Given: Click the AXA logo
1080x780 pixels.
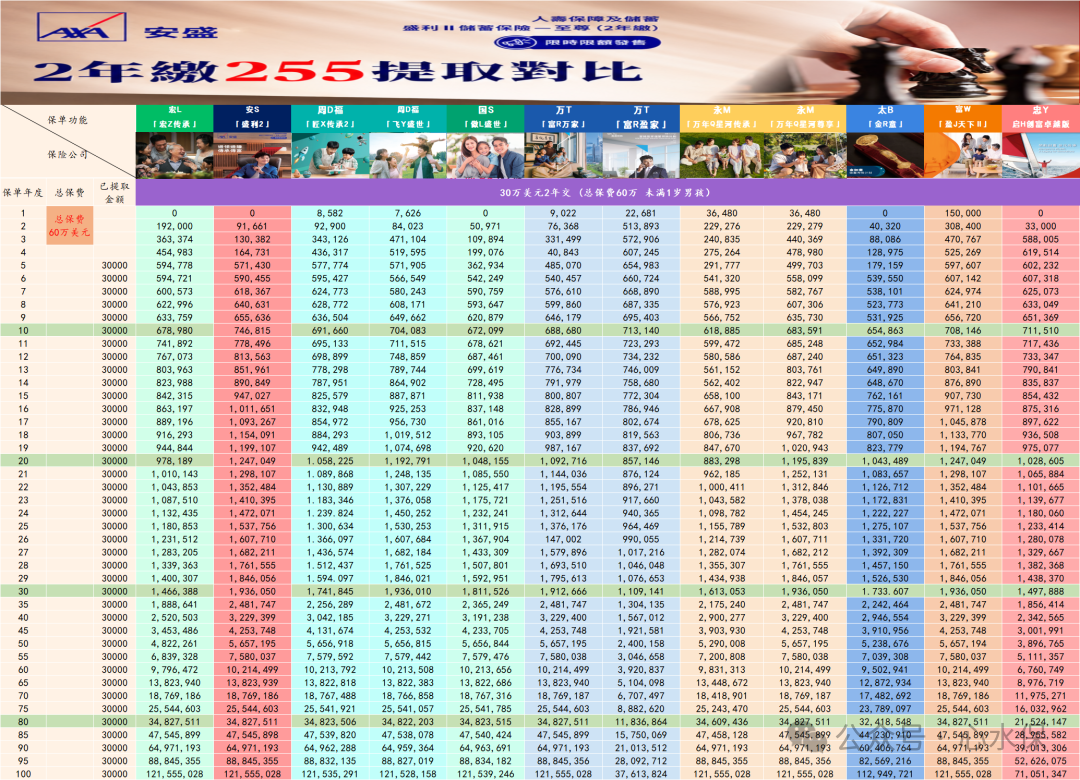Looking at the screenshot, I should 81,28.
